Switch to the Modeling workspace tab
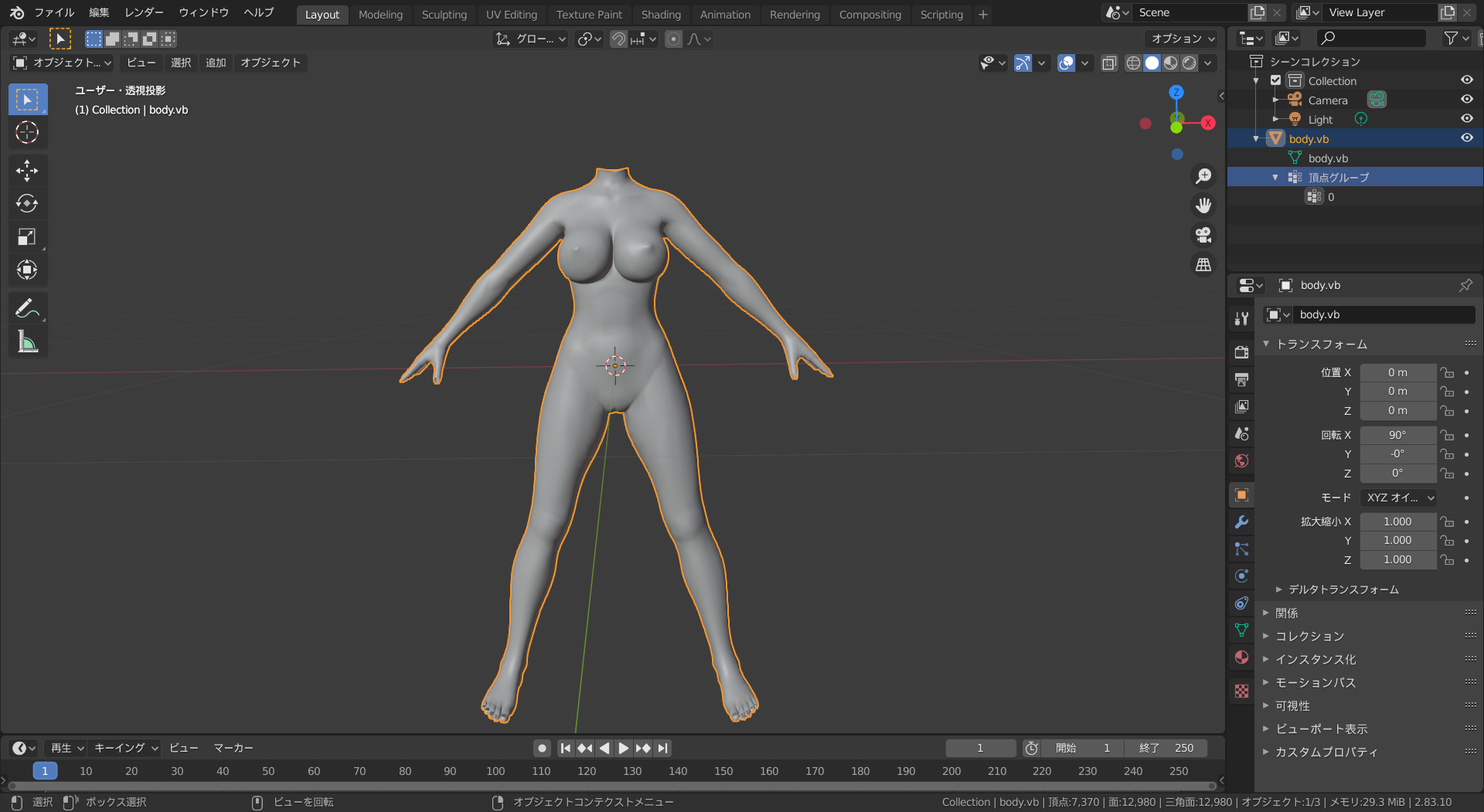This screenshot has width=1484, height=812. pos(380,14)
